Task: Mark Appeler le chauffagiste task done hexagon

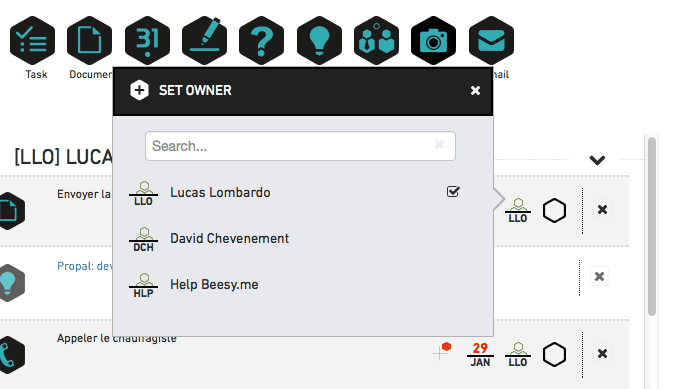Action: tap(555, 354)
